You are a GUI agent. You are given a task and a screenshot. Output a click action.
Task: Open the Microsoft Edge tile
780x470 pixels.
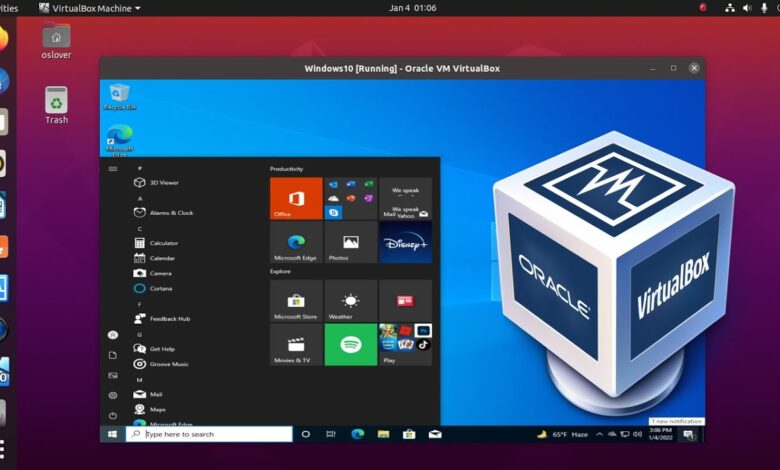tap(296, 242)
